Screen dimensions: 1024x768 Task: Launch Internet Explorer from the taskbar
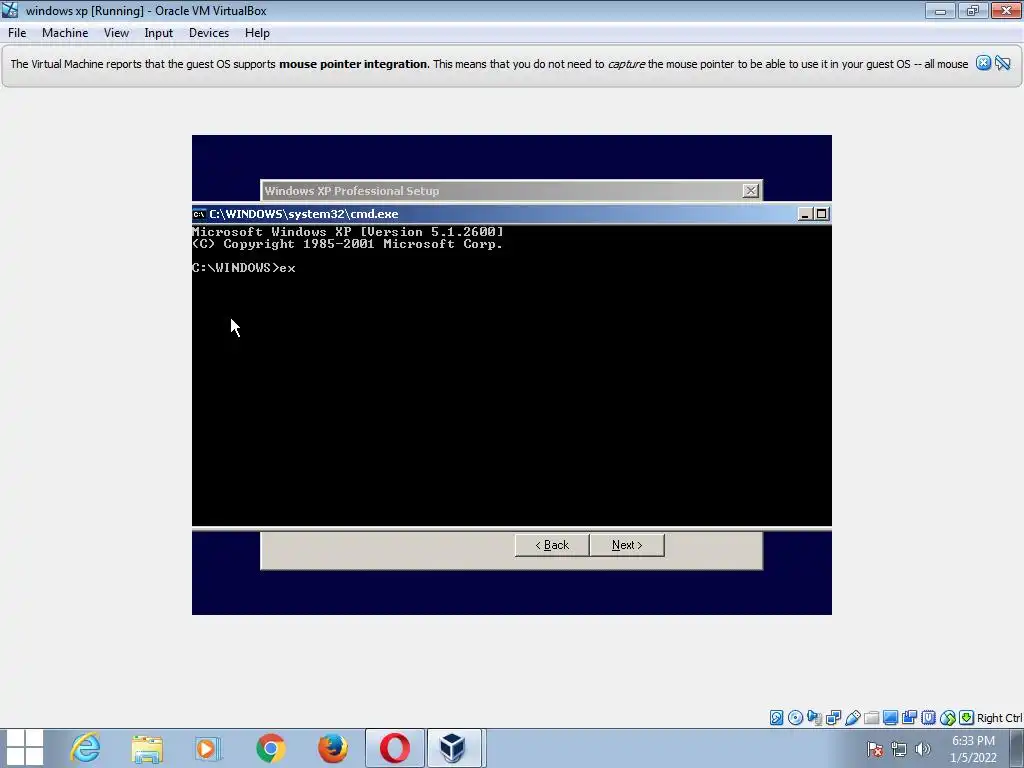coord(86,748)
